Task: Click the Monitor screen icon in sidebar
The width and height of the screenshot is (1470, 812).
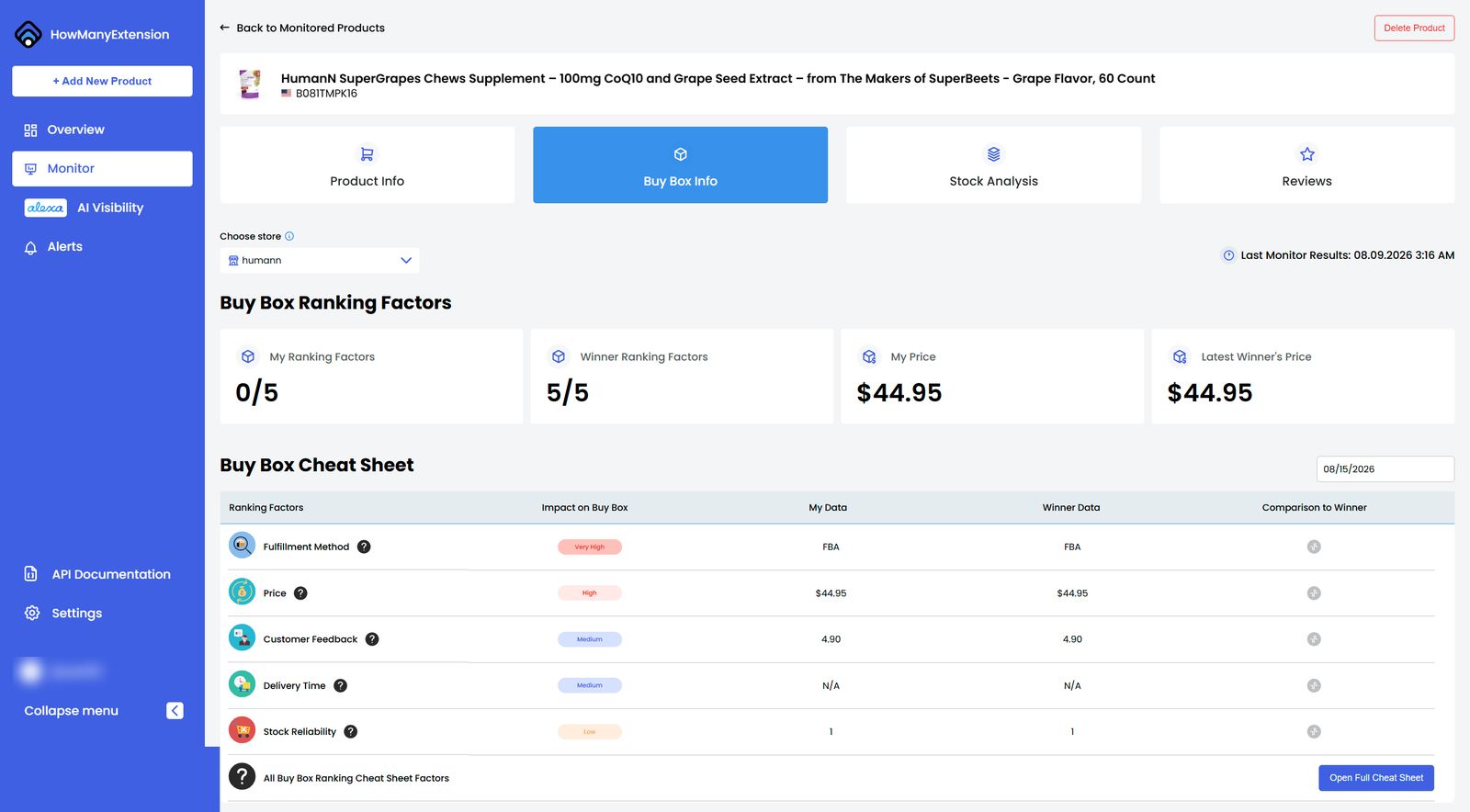Action: pos(30,169)
